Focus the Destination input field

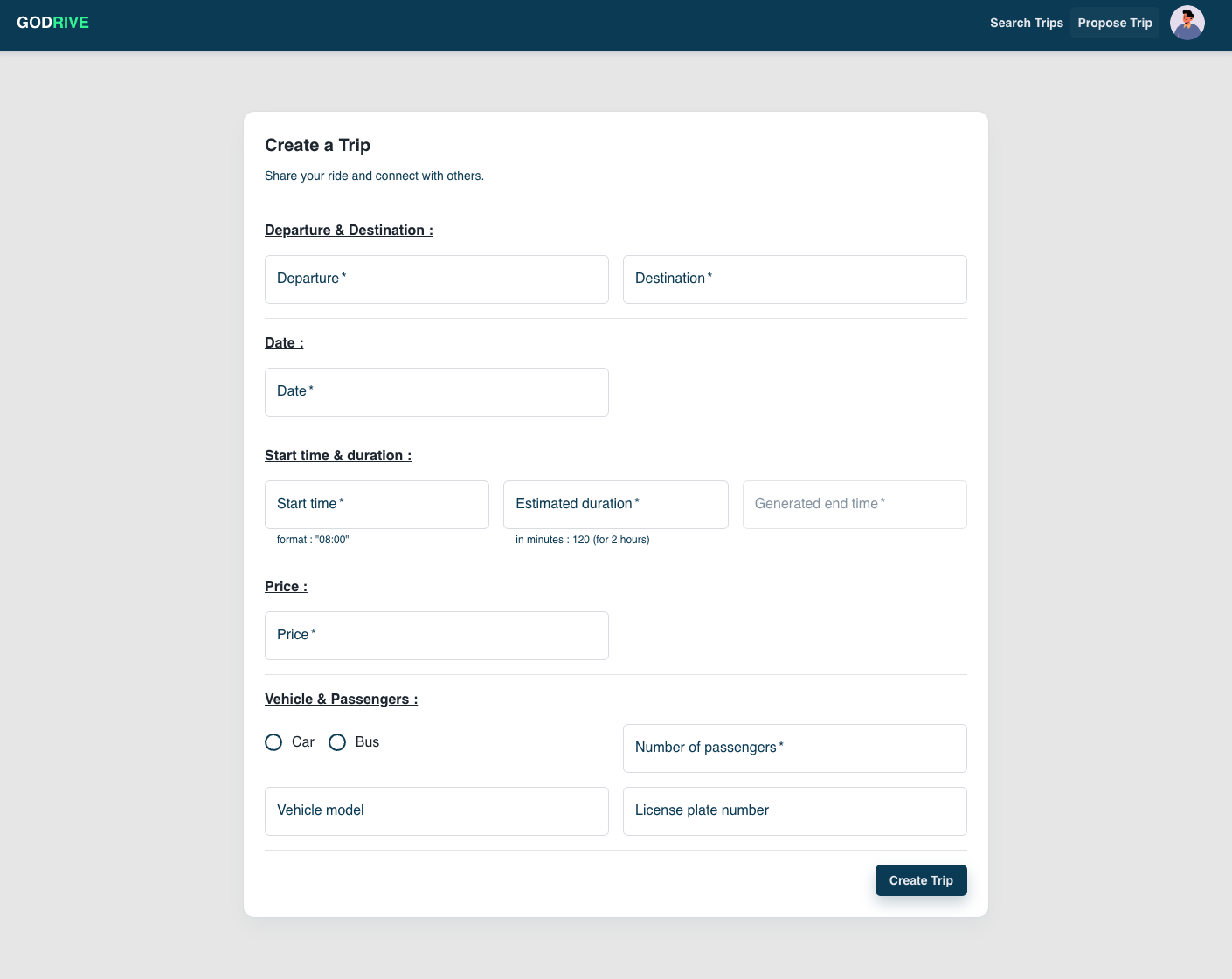pos(794,279)
